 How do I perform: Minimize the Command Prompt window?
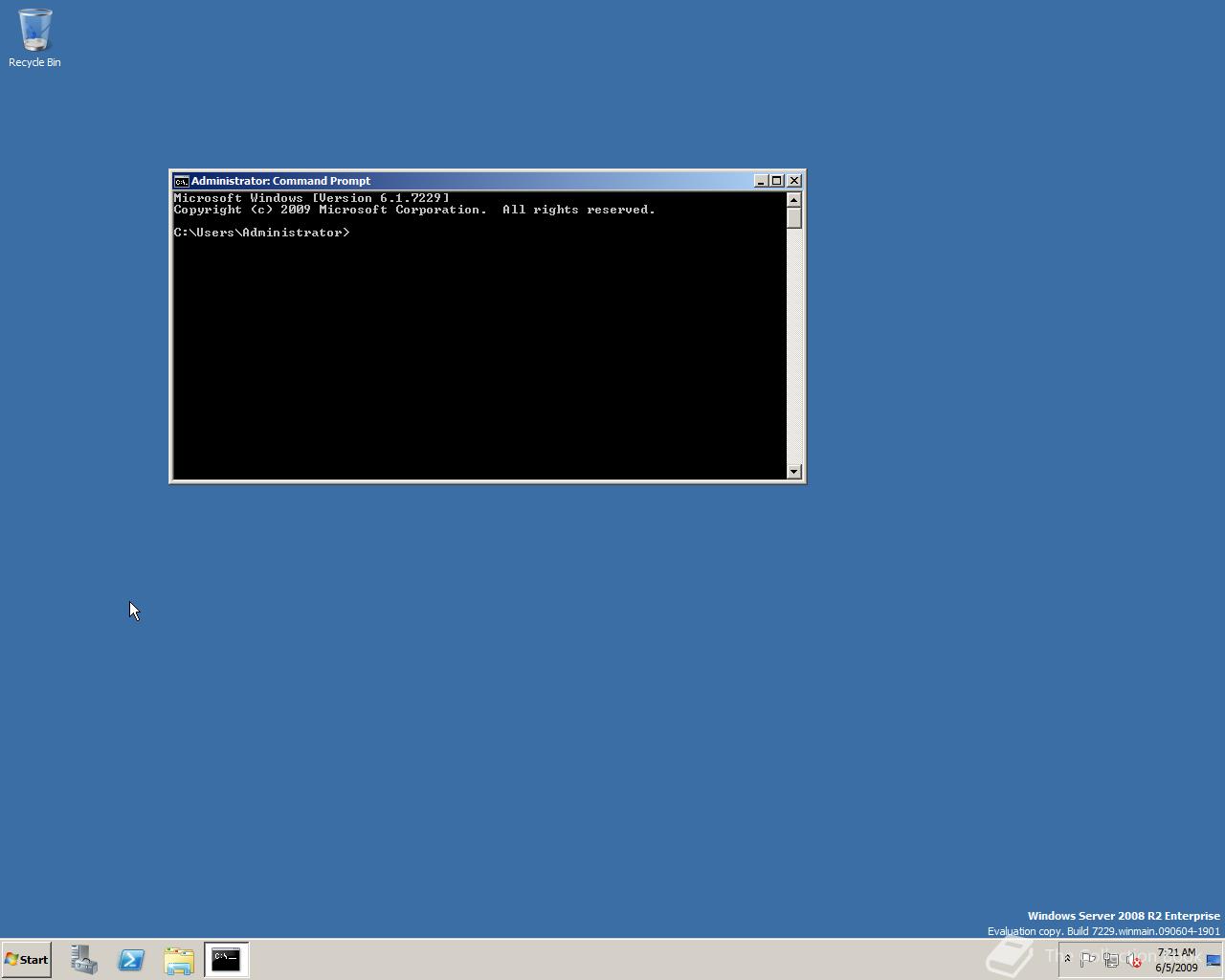tap(761, 181)
